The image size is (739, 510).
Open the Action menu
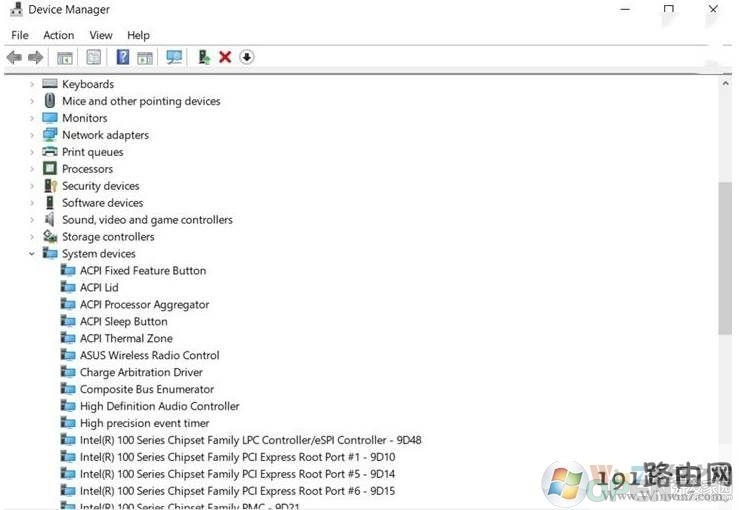click(58, 35)
